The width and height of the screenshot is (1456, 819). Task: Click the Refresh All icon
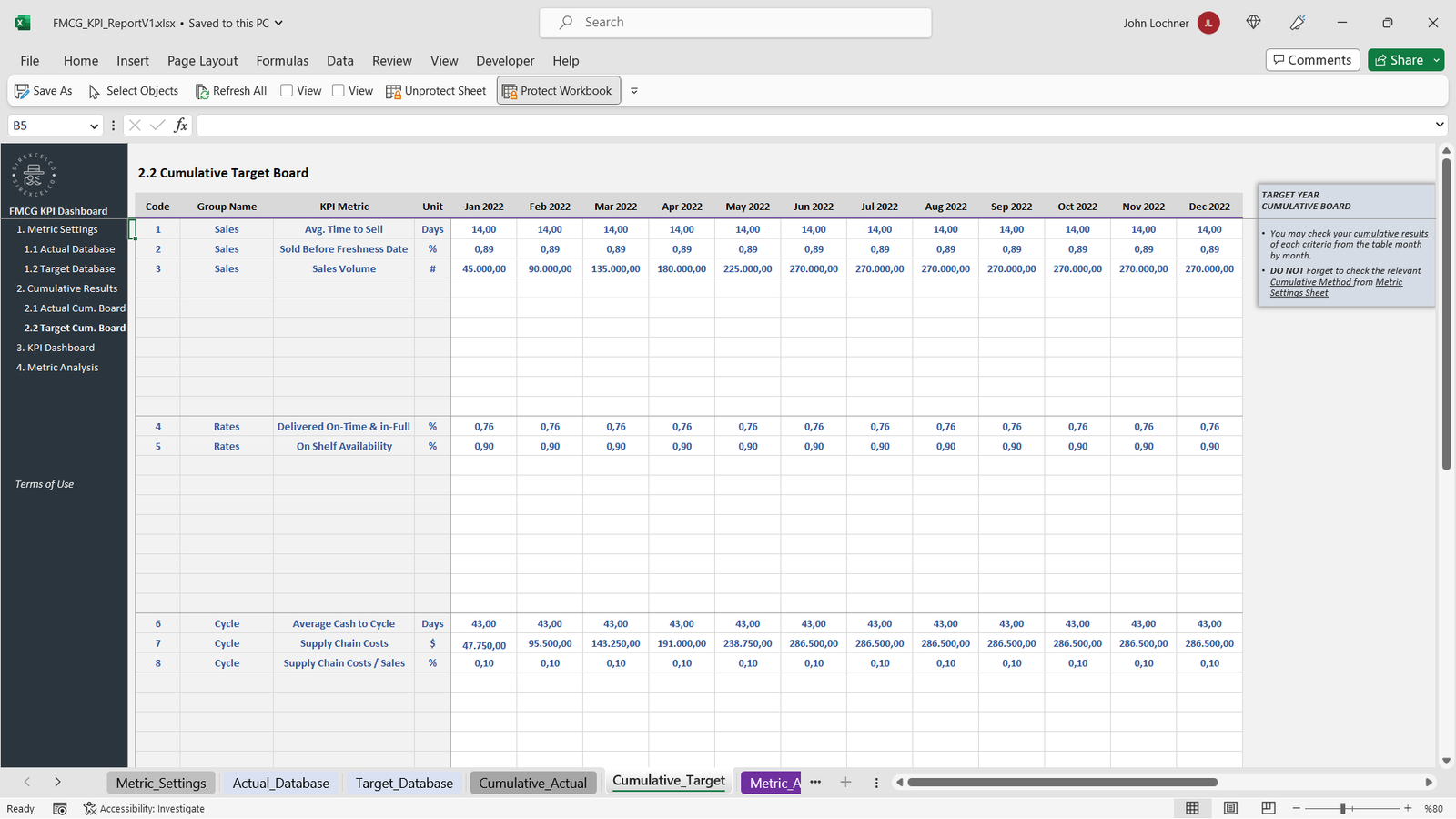pos(202,91)
